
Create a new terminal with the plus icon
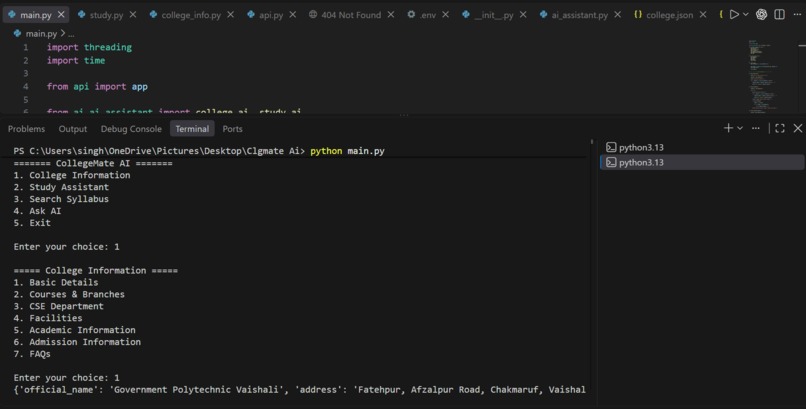[x=728, y=128]
